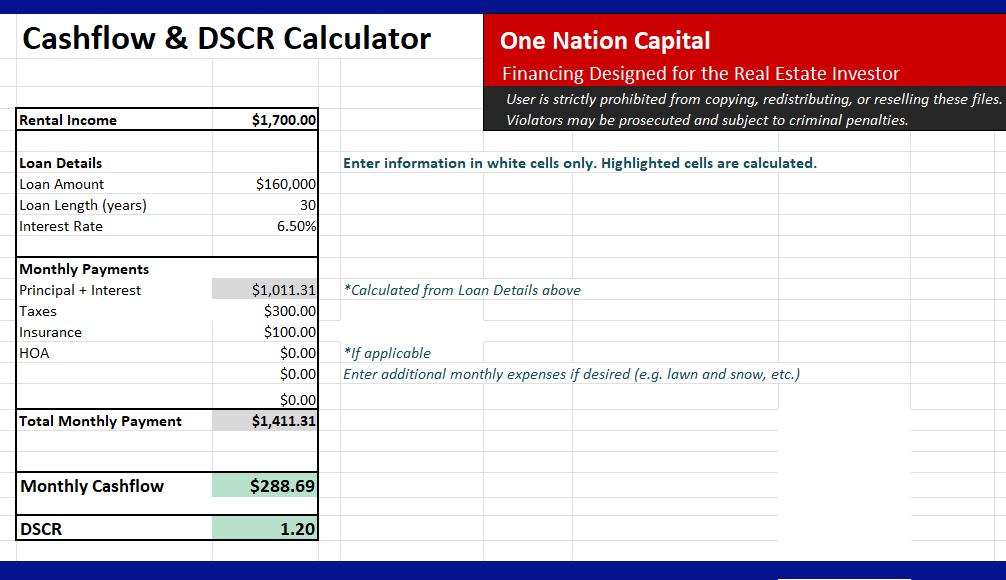1006x580 pixels.
Task: Select the $0.00 cell above Total Monthly Payment
Action: (265, 398)
